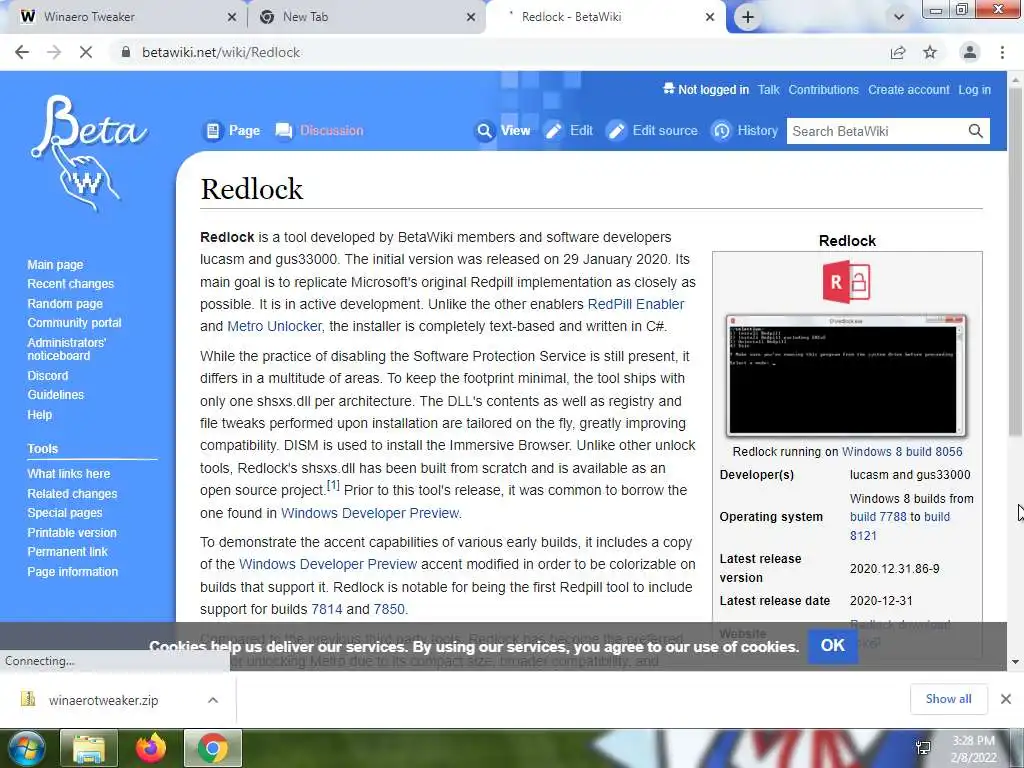Close the Redlock - BetaWiki tab
The height and width of the screenshot is (768, 1024).
[x=710, y=17]
